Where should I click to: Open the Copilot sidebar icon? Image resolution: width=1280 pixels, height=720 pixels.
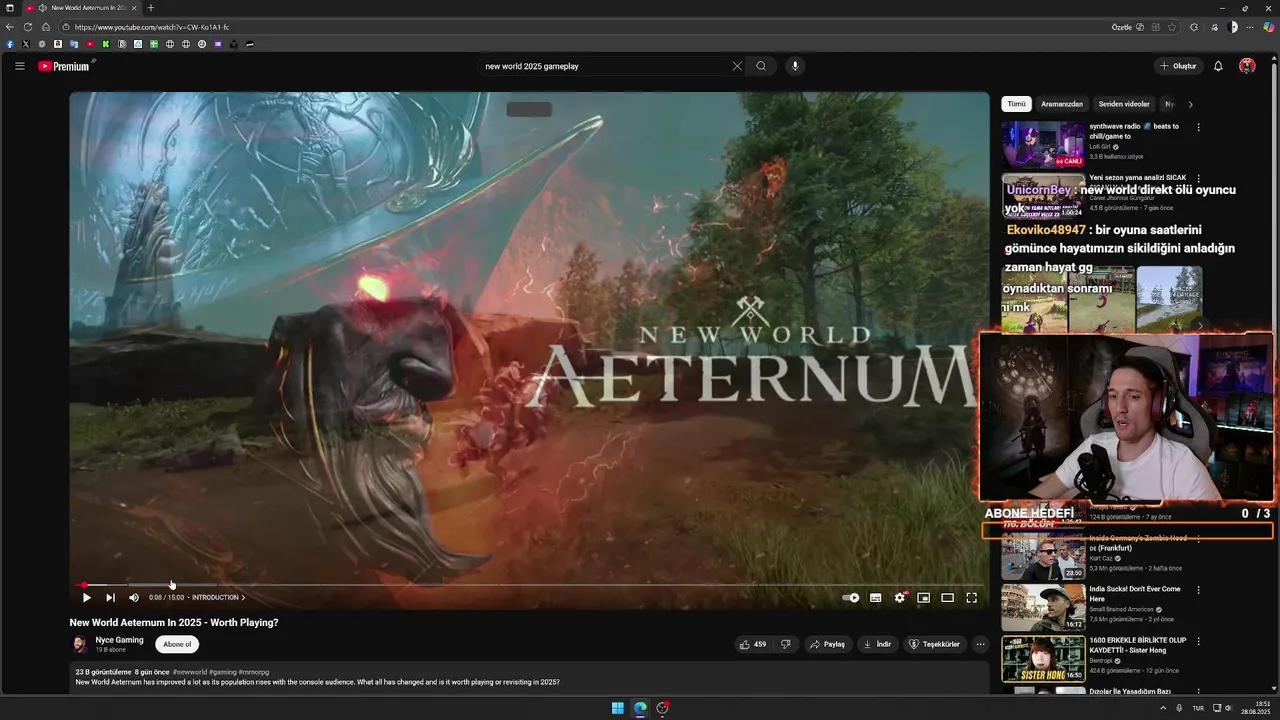[1268, 27]
